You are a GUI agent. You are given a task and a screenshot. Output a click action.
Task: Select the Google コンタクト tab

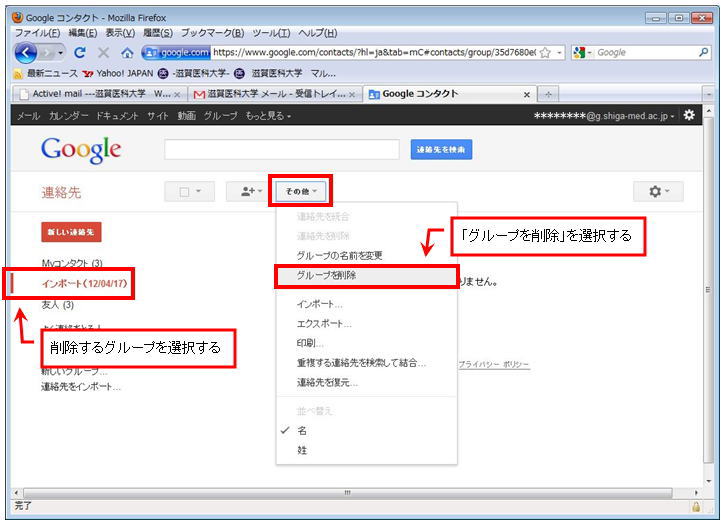click(450, 94)
